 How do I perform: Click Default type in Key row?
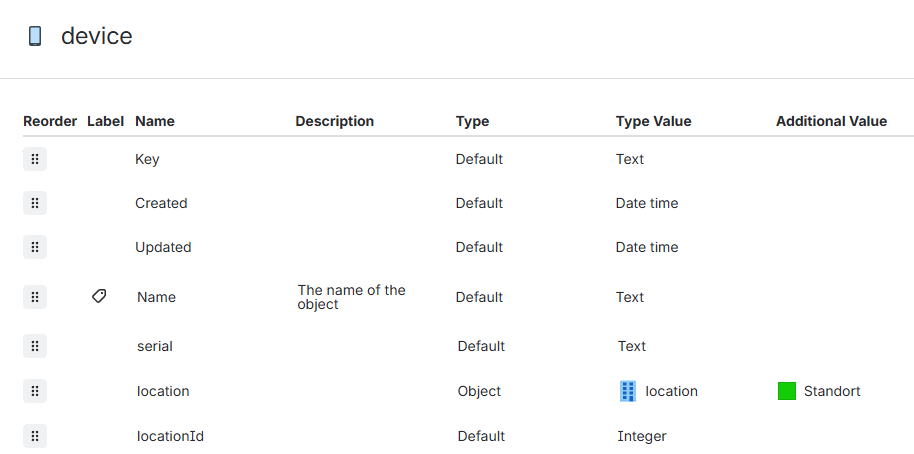click(479, 159)
